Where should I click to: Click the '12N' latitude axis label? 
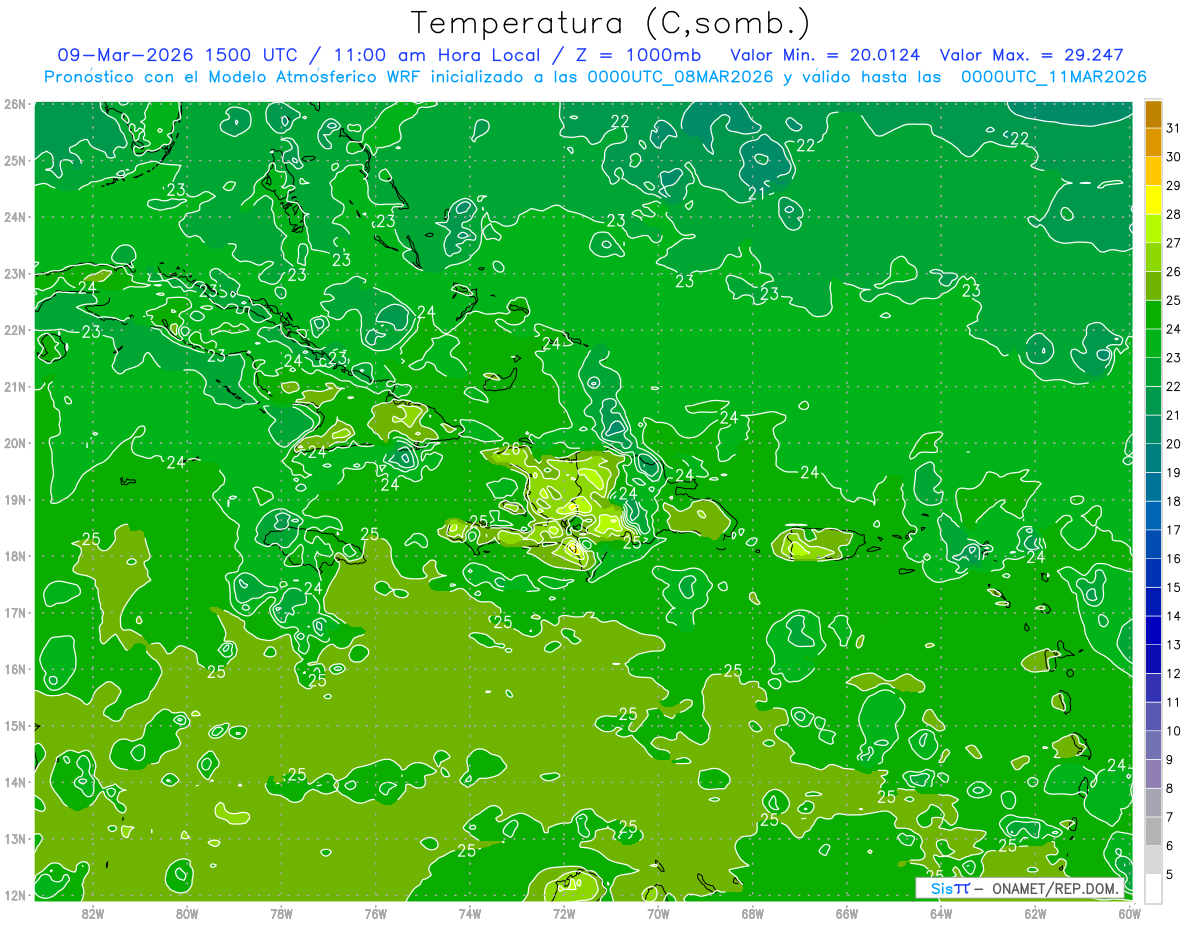pyautogui.click(x=14, y=895)
